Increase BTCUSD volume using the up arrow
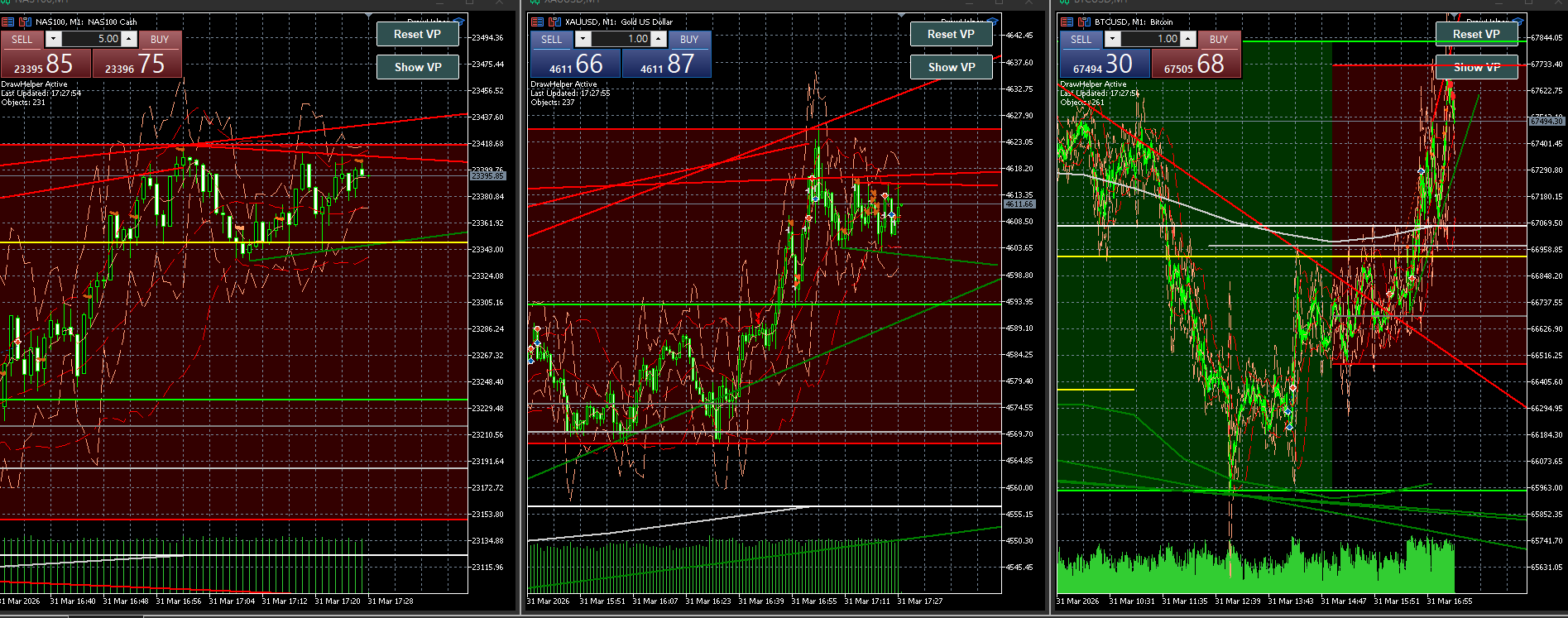This screenshot has width=1568, height=618. tap(1188, 39)
